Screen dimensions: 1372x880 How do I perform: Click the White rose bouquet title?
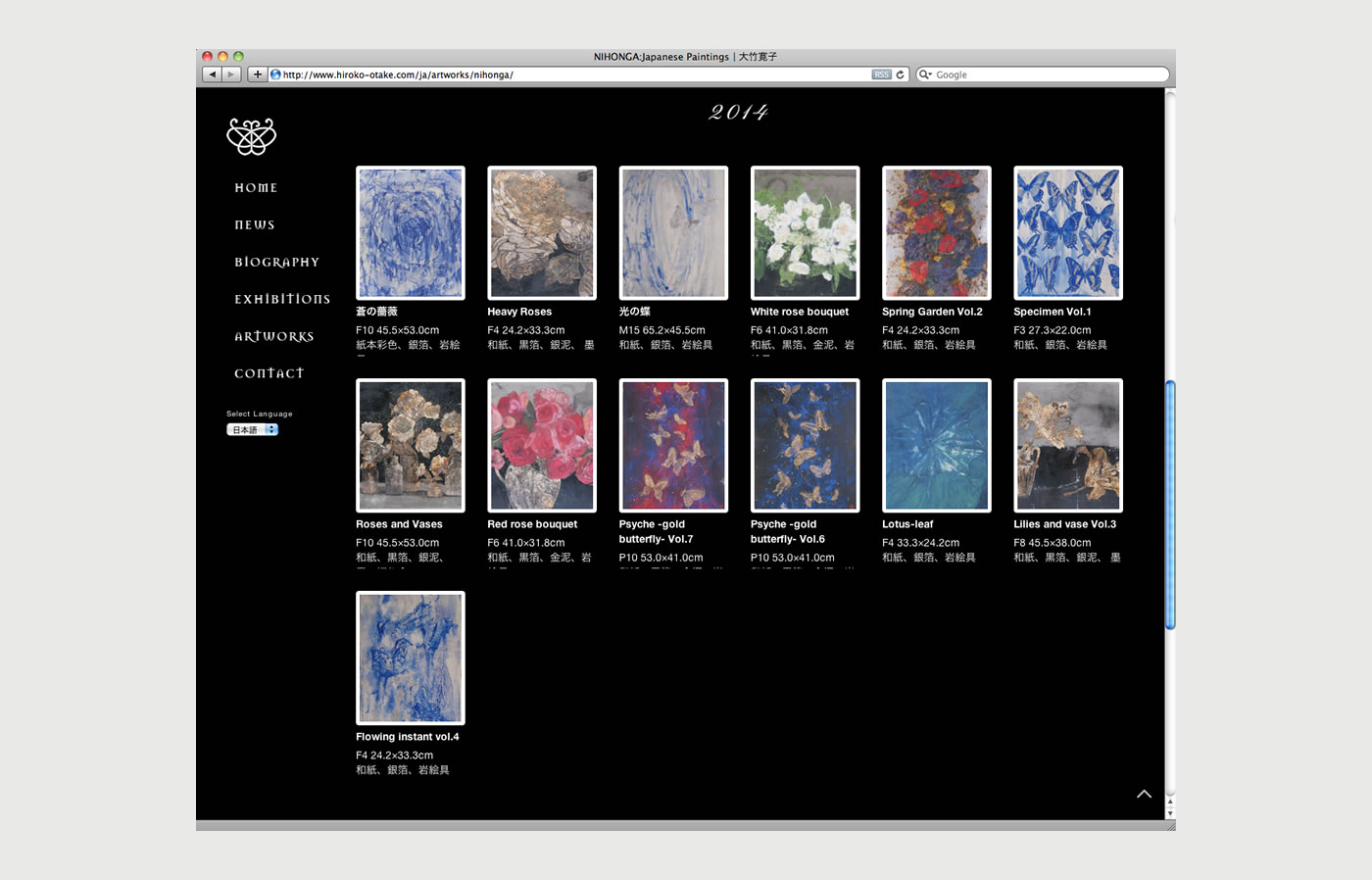800,312
